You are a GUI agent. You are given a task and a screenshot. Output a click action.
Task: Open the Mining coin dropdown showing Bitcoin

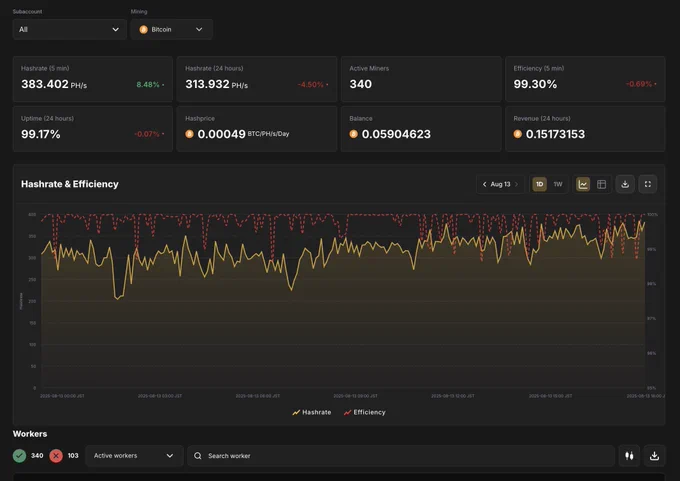pyautogui.click(x=171, y=29)
